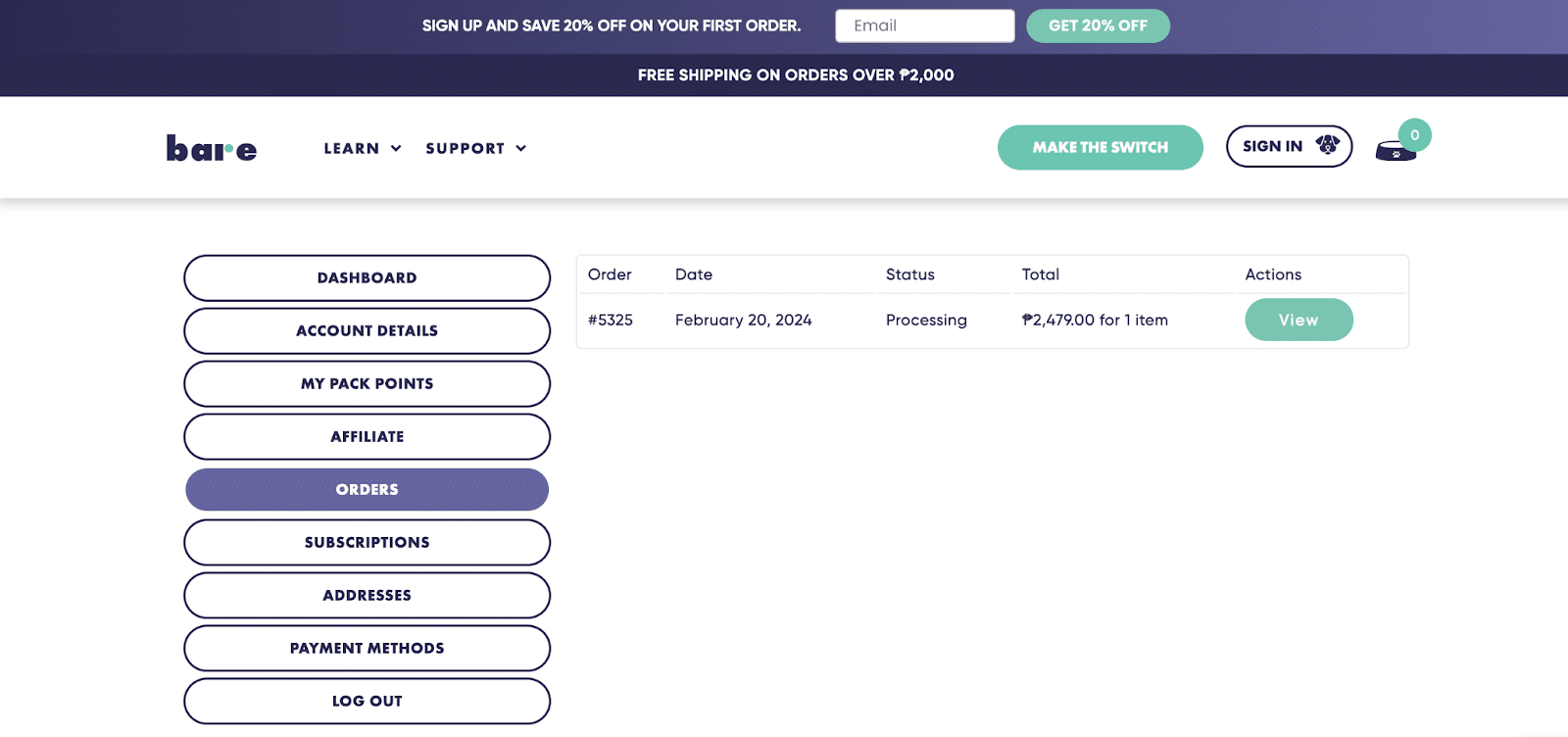
Task: Go to Account Details
Action: point(367,331)
